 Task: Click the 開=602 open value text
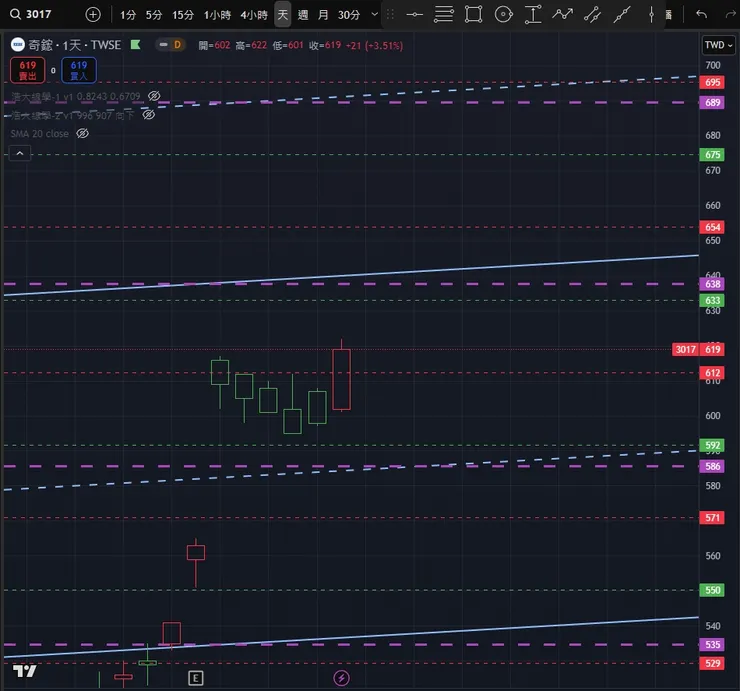[214, 45]
